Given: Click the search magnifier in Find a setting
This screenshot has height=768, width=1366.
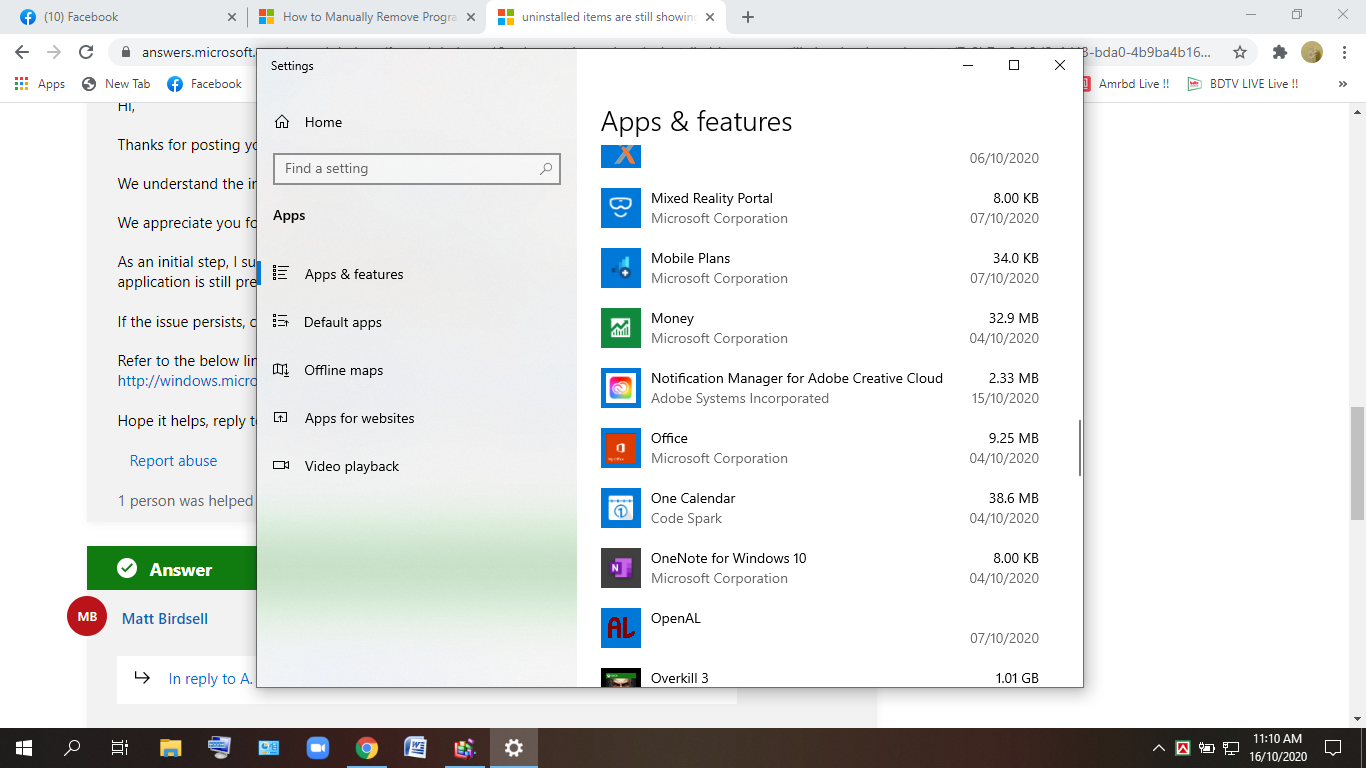Looking at the screenshot, I should click(546, 169).
